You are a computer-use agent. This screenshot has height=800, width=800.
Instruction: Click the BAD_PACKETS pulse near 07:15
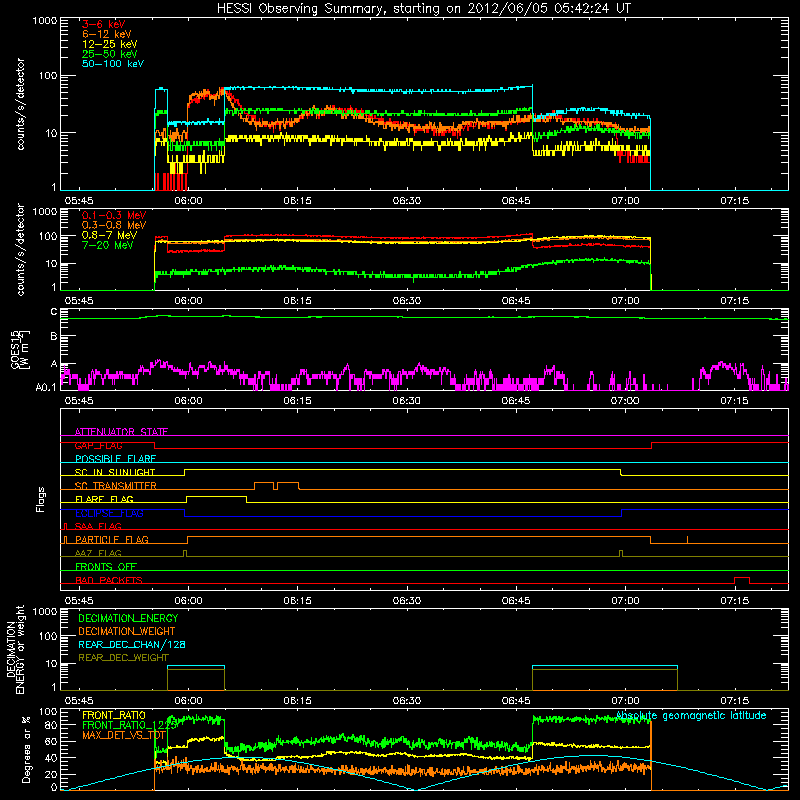742,580
